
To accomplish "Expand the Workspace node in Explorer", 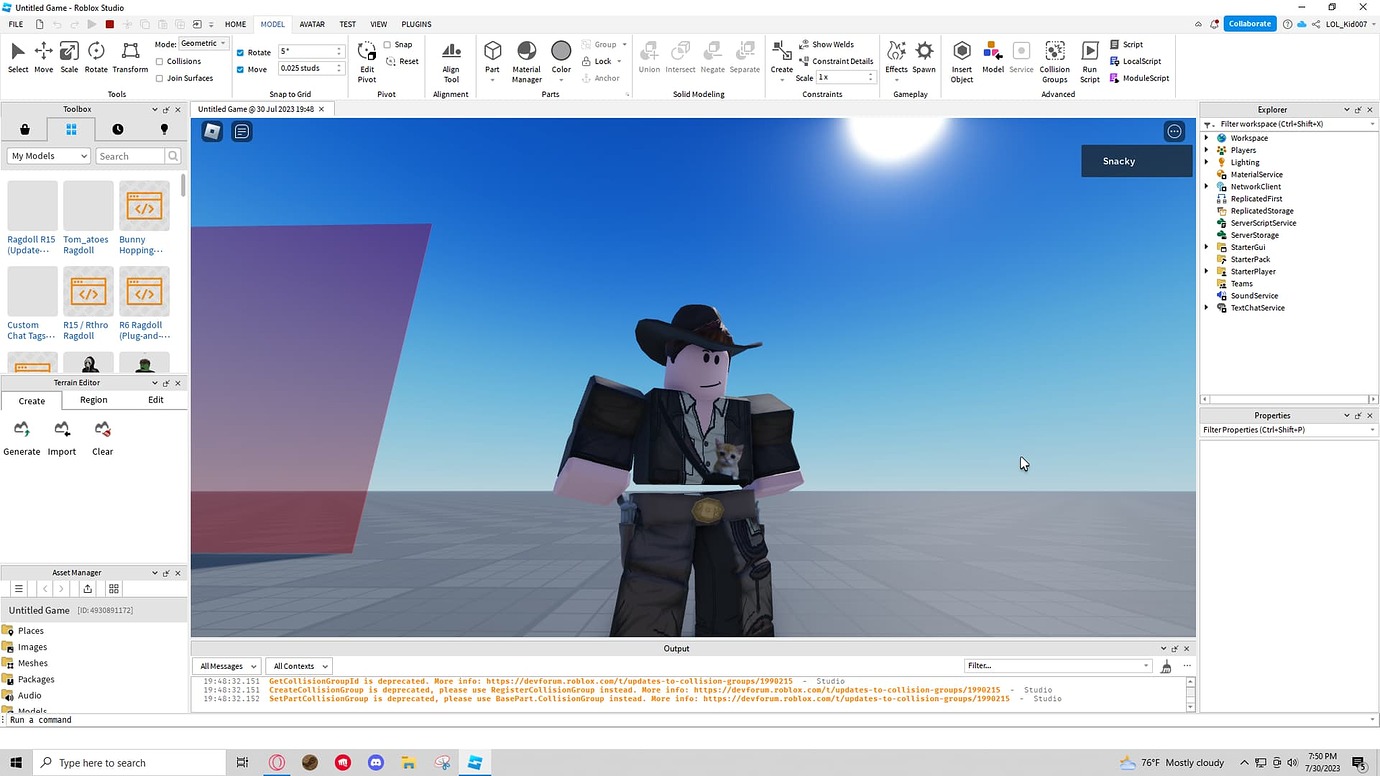I will (x=1205, y=137).
